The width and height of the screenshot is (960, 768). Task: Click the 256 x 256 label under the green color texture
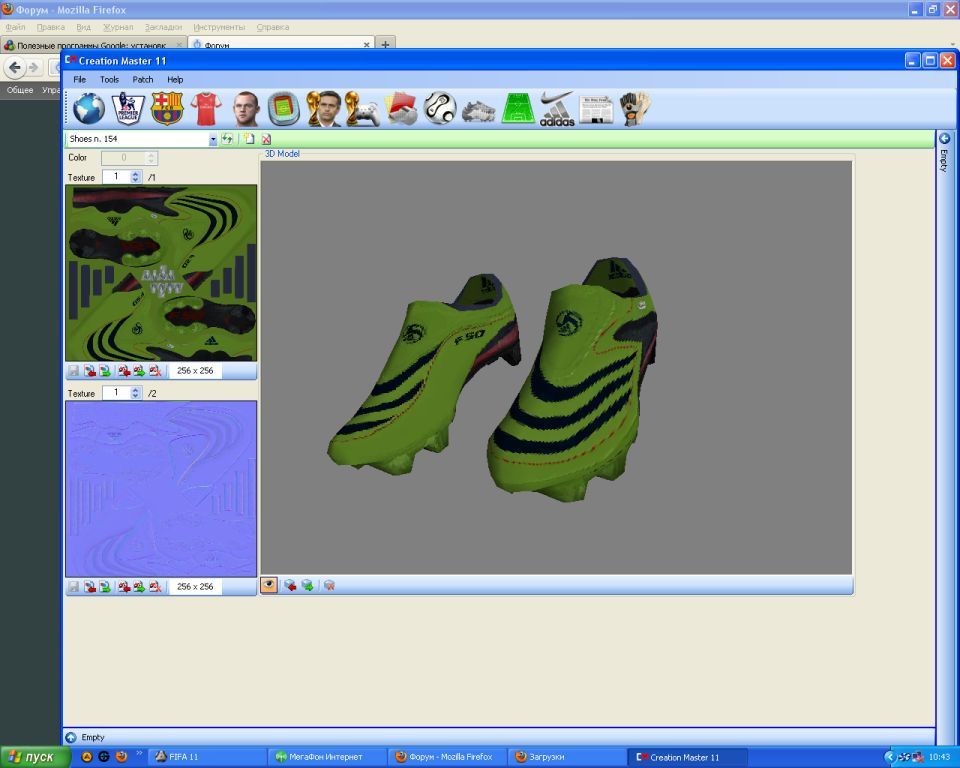pos(195,371)
